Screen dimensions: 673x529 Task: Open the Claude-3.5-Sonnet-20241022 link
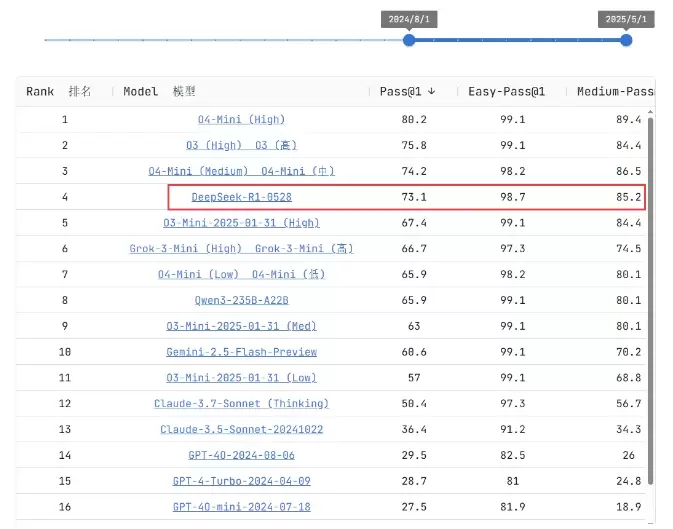pyautogui.click(x=241, y=430)
